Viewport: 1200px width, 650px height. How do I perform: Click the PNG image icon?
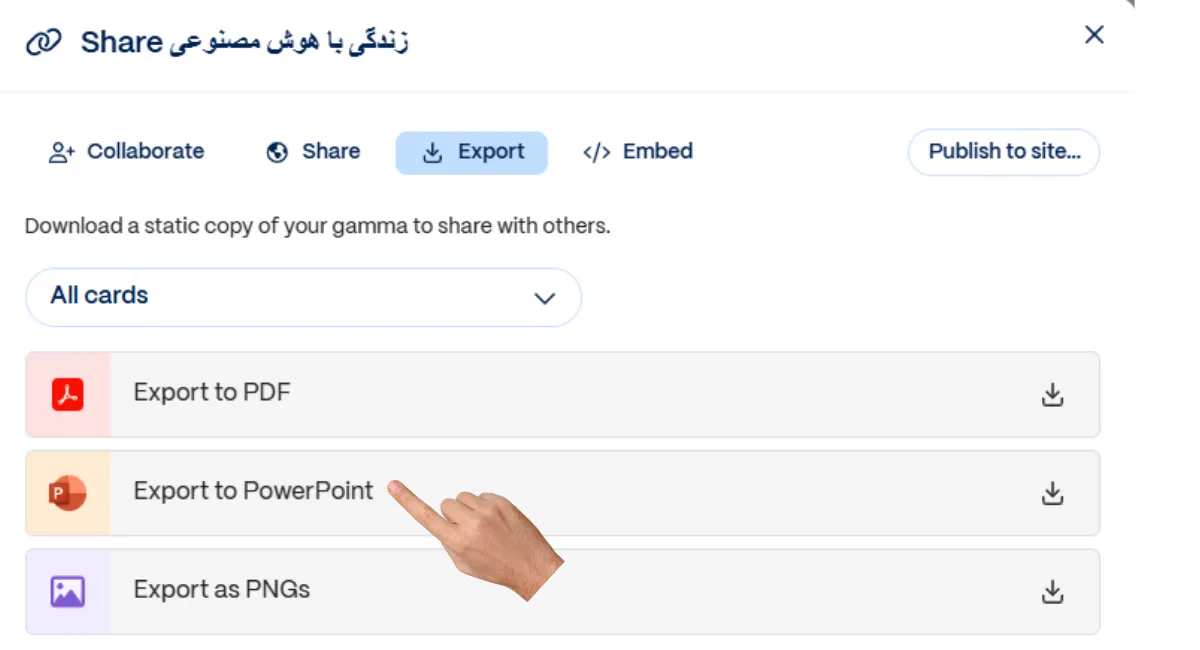67,592
